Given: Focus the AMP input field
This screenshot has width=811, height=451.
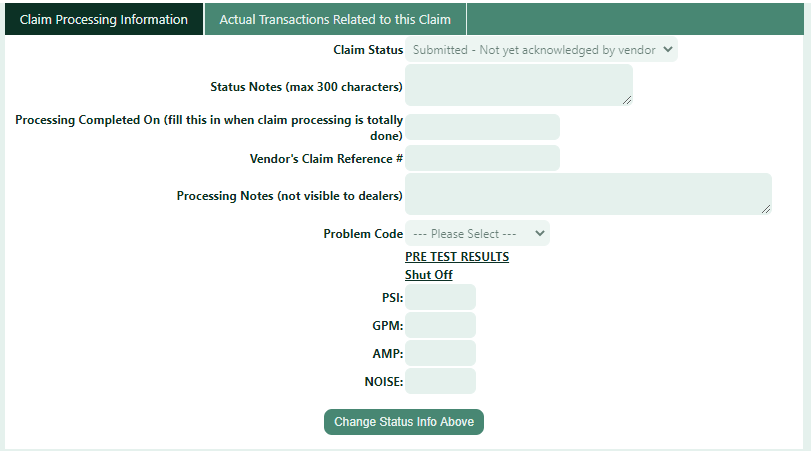Looking at the screenshot, I should (x=440, y=353).
